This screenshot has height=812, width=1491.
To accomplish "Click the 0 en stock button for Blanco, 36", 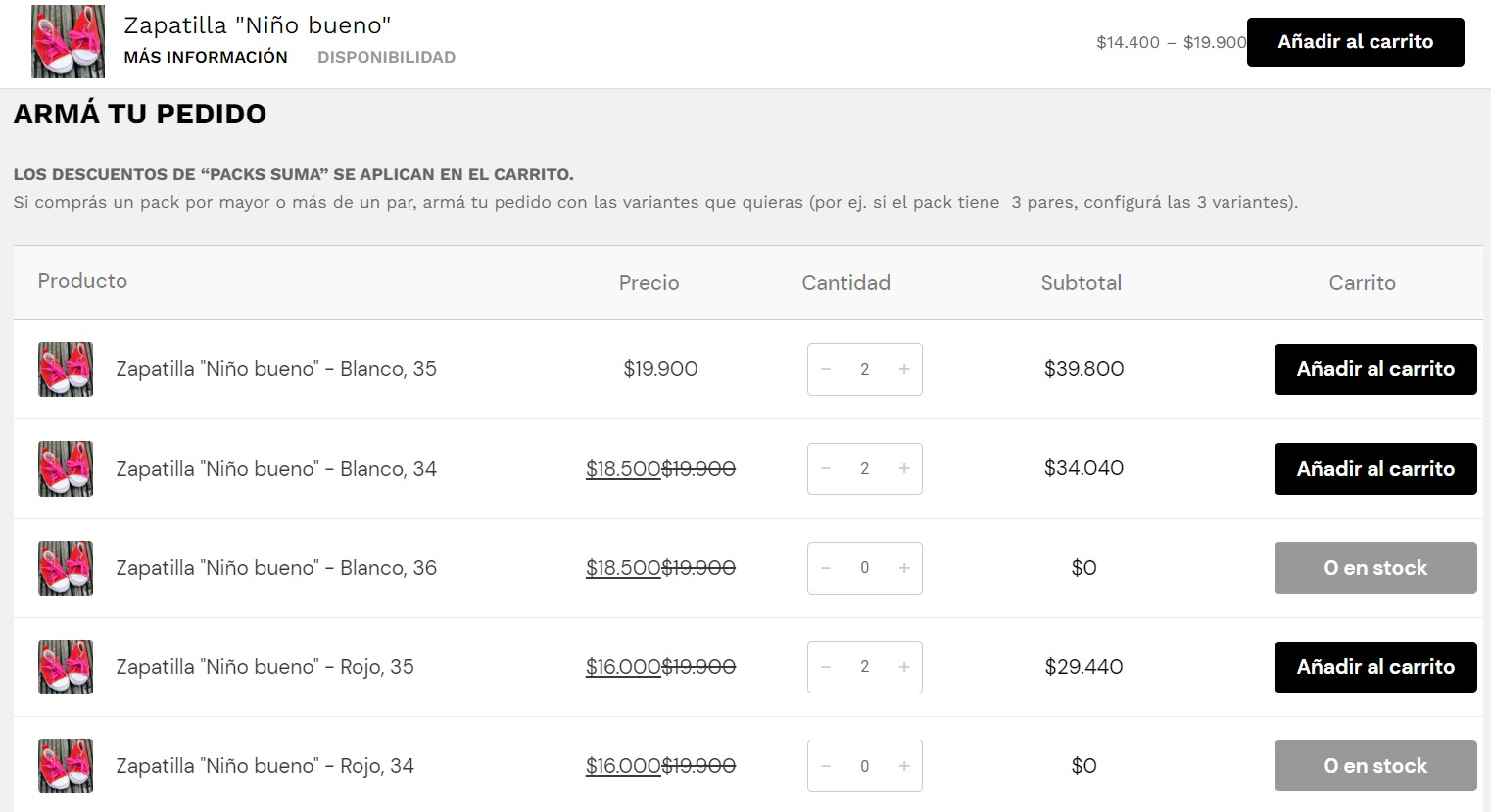I will click(1375, 568).
